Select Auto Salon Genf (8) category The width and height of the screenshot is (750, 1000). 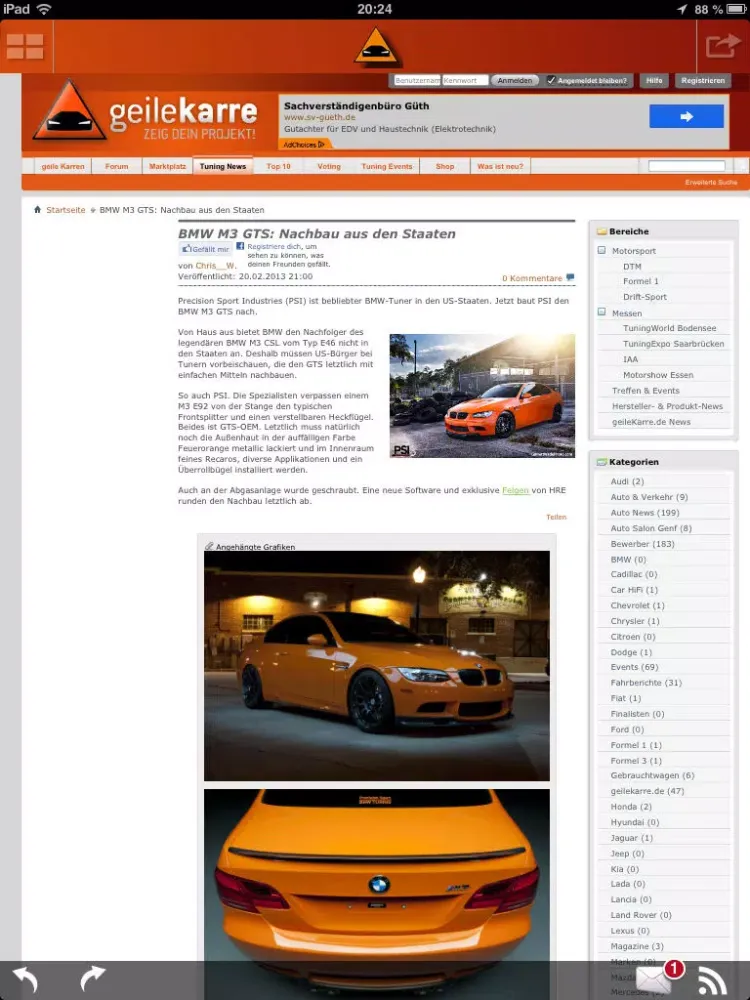[651, 528]
